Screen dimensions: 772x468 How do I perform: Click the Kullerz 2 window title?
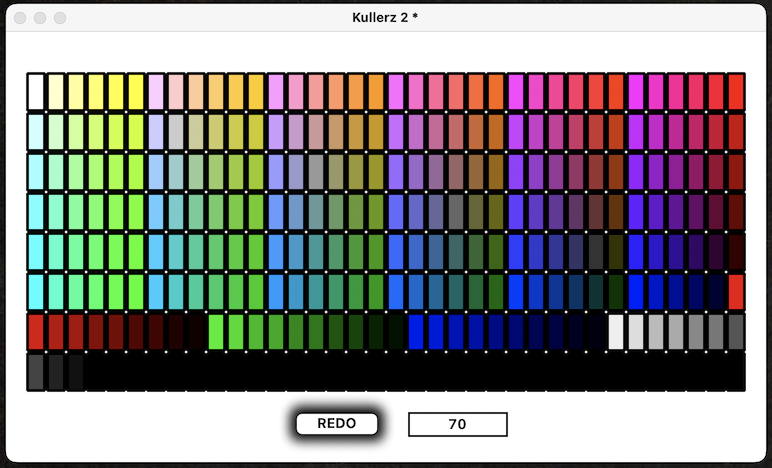click(385, 18)
